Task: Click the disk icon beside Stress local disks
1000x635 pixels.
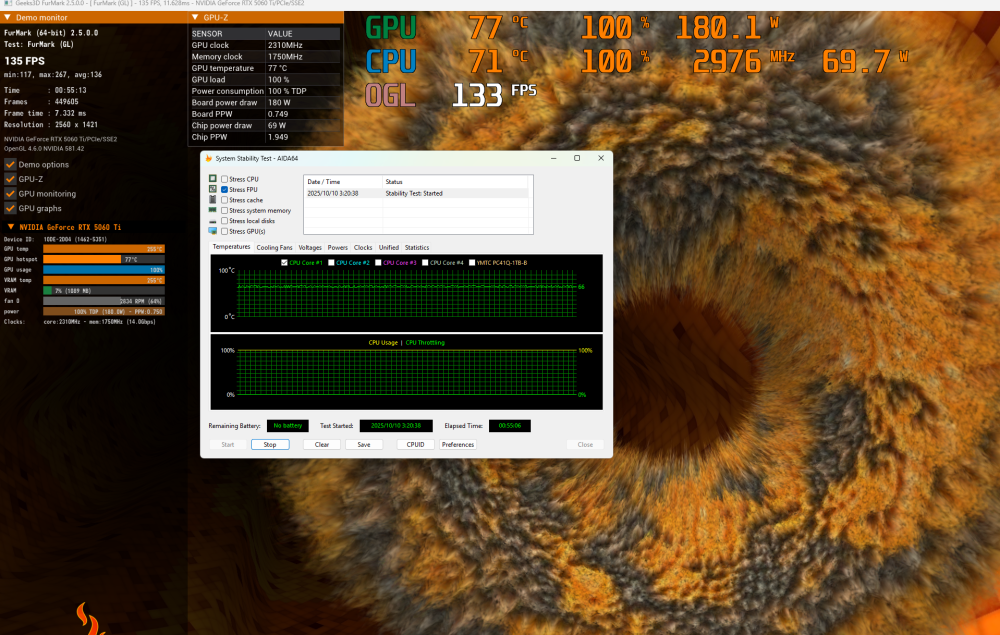Action: pyautogui.click(x=212, y=221)
